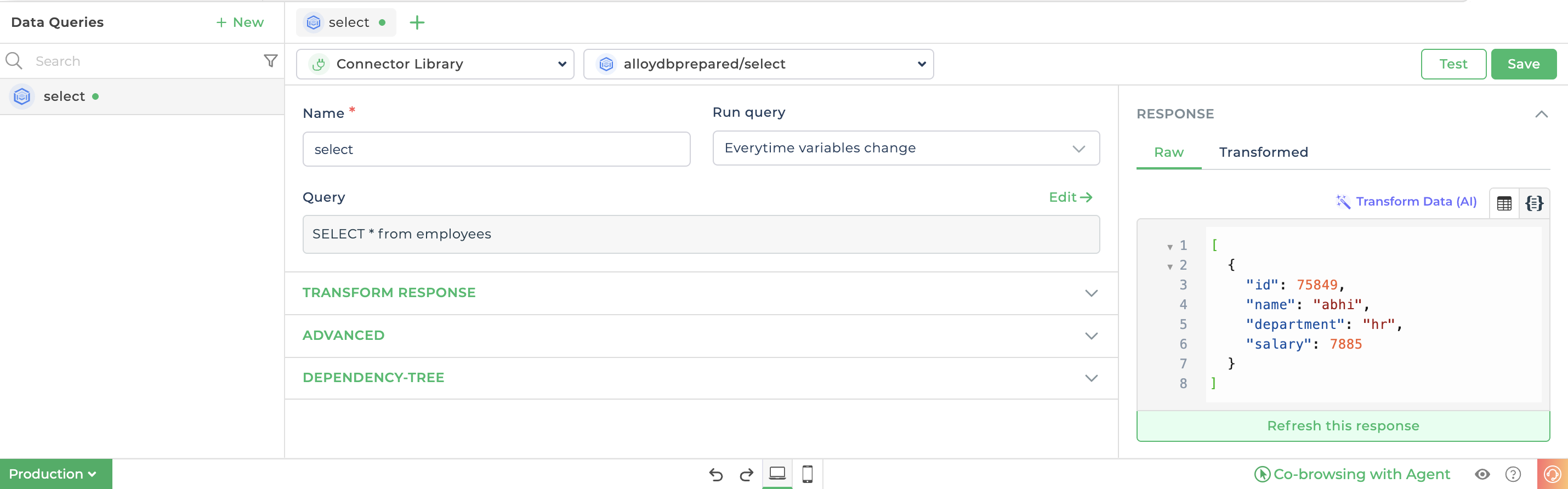Click the Save button
This screenshot has height=489, width=1568.
click(x=1524, y=64)
